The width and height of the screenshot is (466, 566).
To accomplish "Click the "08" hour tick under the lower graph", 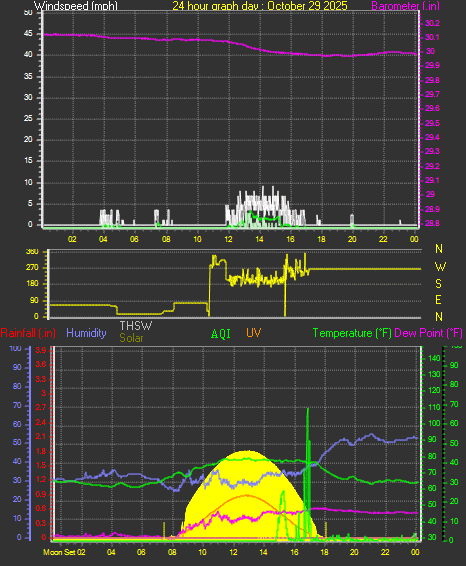I will click(x=172, y=552).
